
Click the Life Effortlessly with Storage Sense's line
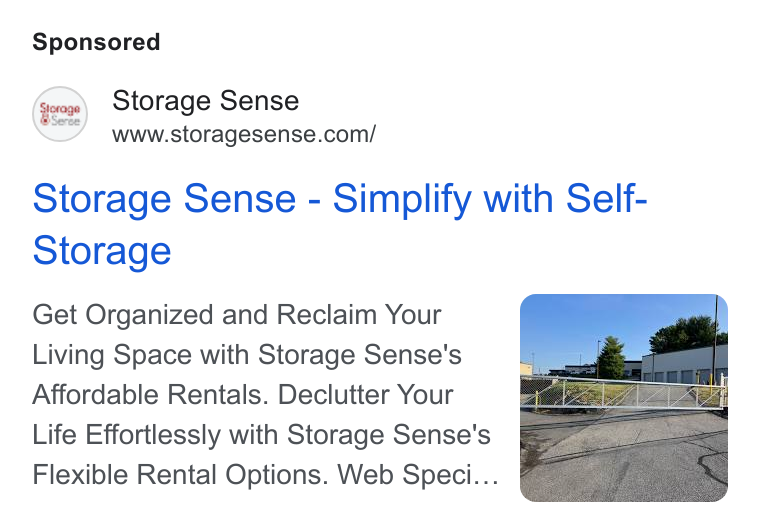(x=261, y=434)
